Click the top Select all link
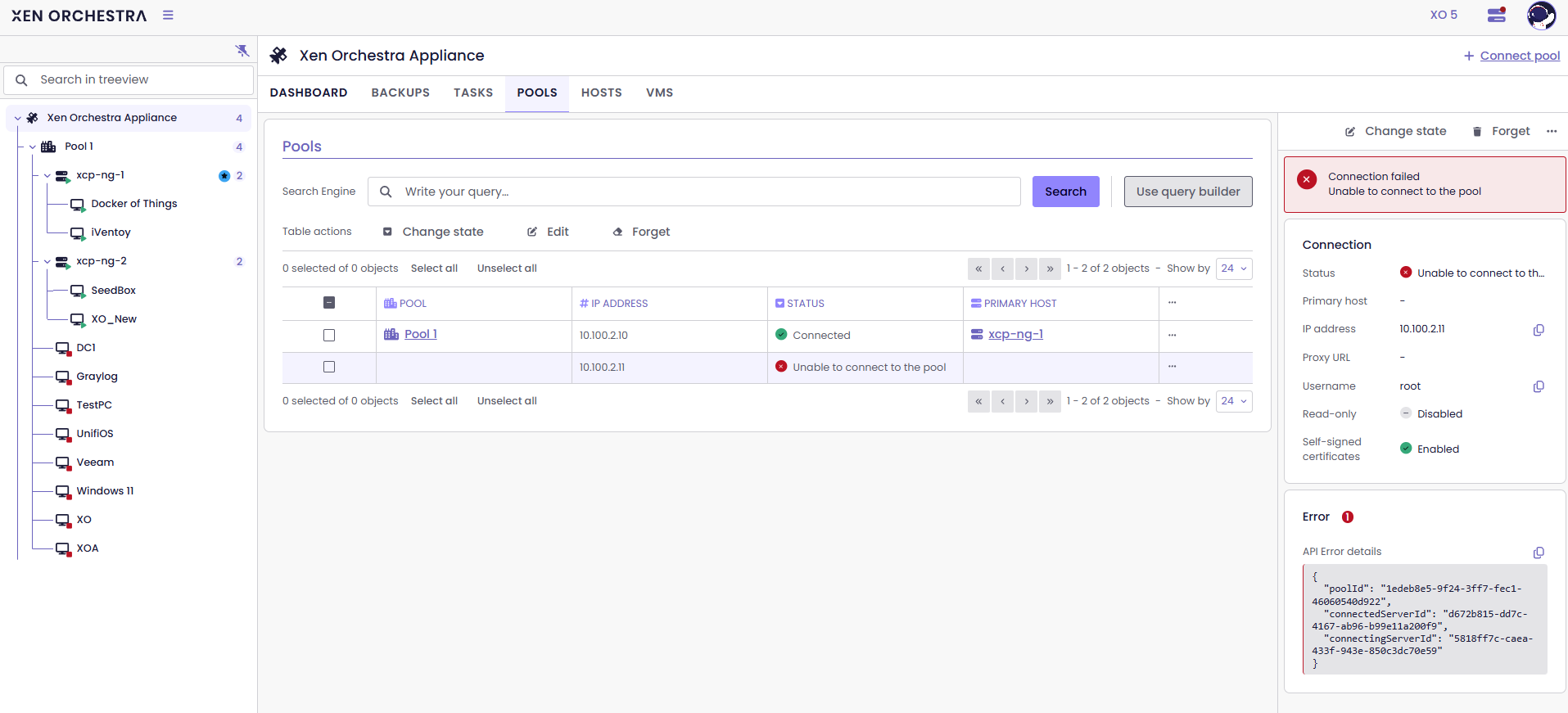This screenshot has width=1568, height=713. [434, 269]
